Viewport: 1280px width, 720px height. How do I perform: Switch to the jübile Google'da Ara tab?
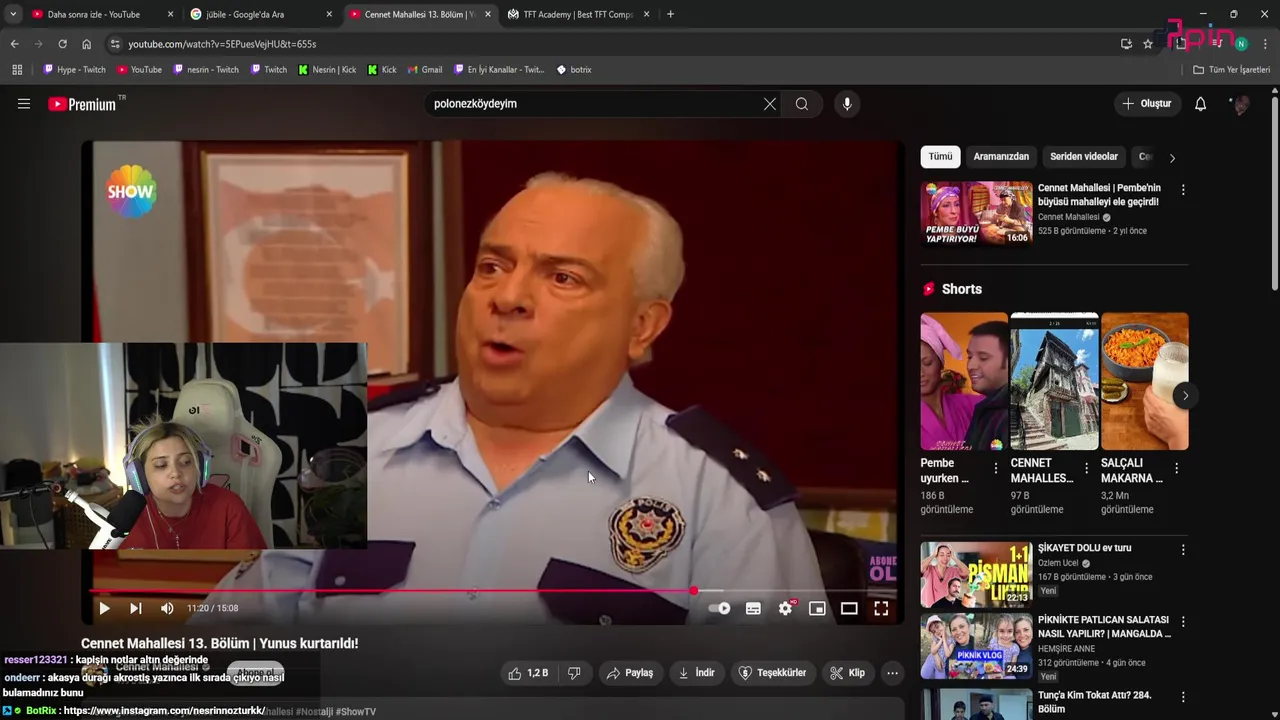[258, 14]
